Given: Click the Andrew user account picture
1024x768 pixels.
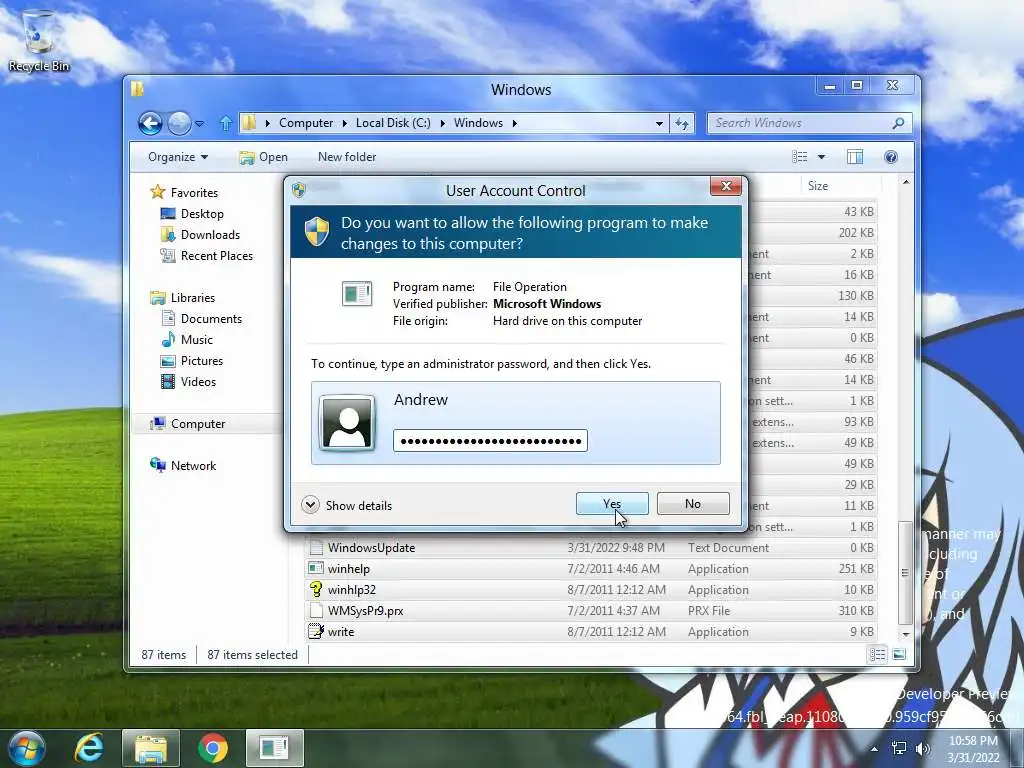Looking at the screenshot, I should (347, 423).
